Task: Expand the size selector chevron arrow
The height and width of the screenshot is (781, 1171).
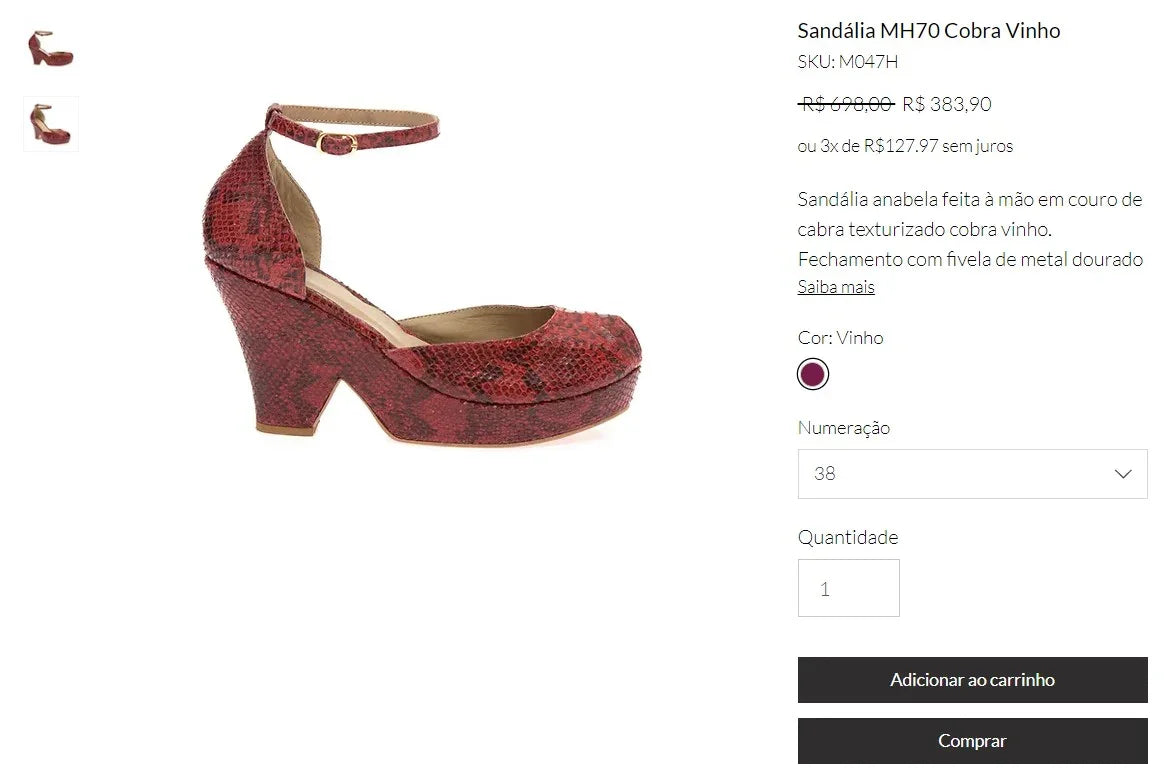Action: pyautogui.click(x=1122, y=473)
